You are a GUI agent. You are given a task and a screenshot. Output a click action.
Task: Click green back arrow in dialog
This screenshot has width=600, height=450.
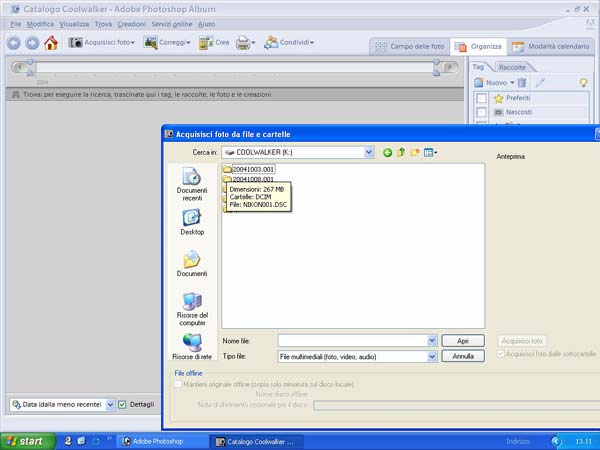(387, 153)
